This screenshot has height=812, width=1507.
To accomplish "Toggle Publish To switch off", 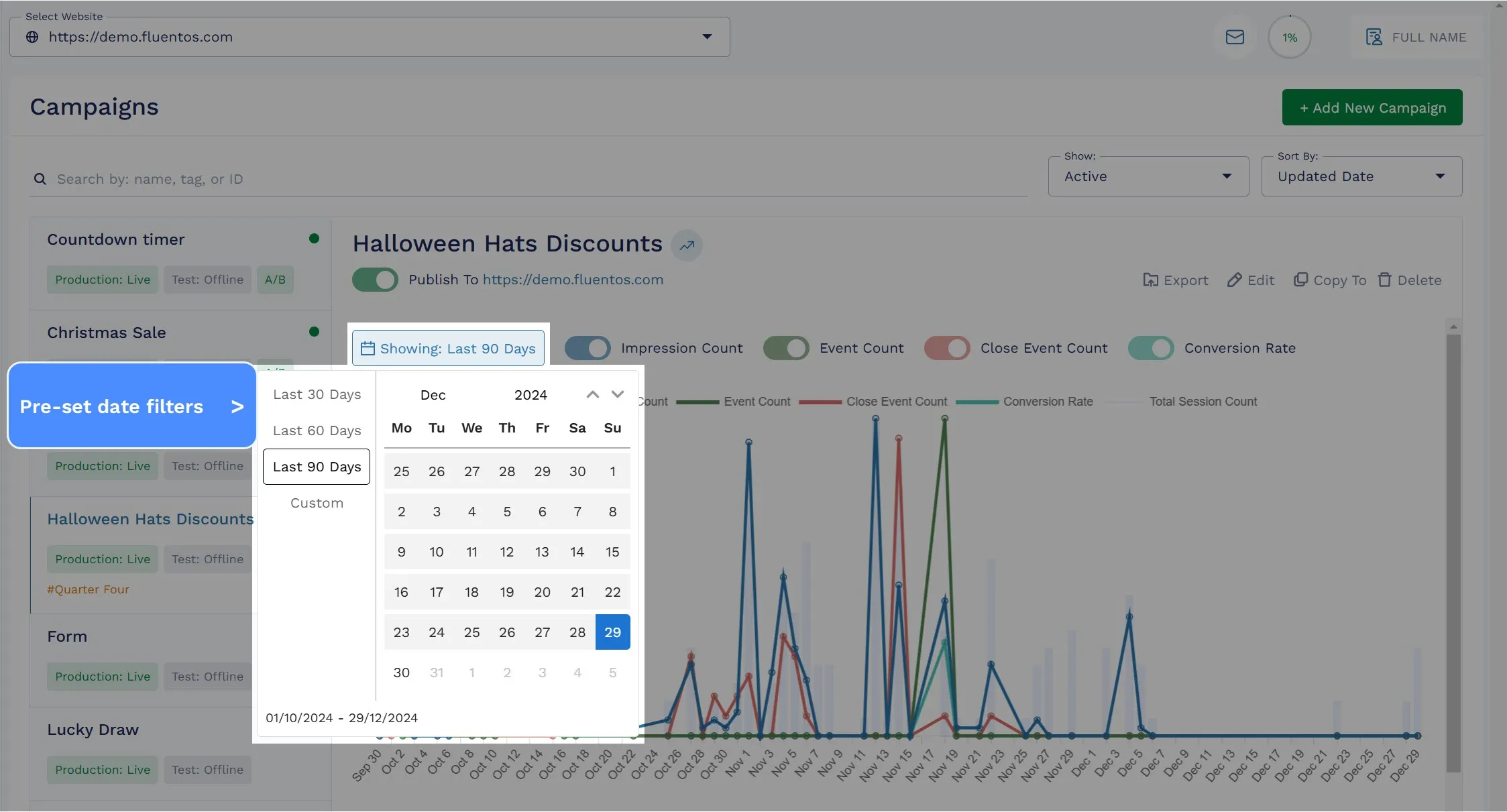I will (x=375, y=280).
